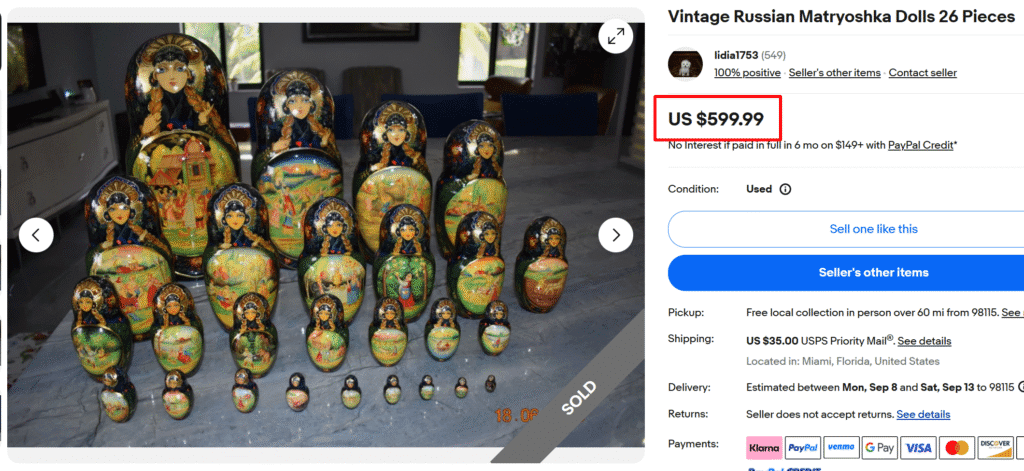1024x471 pixels.
Task: Open the PayPal Credit link
Action: (920, 145)
